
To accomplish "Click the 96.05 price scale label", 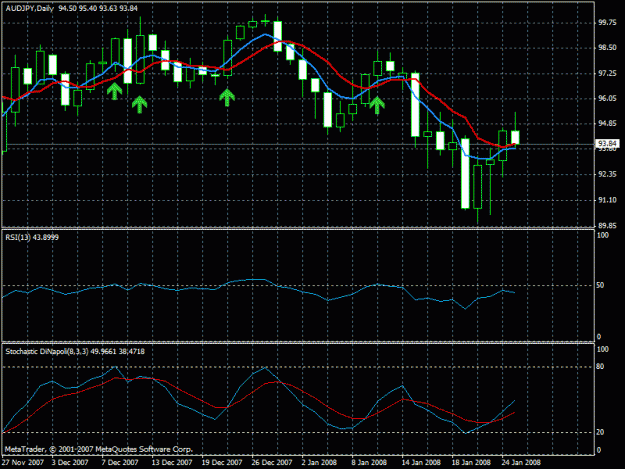I will [607, 98].
